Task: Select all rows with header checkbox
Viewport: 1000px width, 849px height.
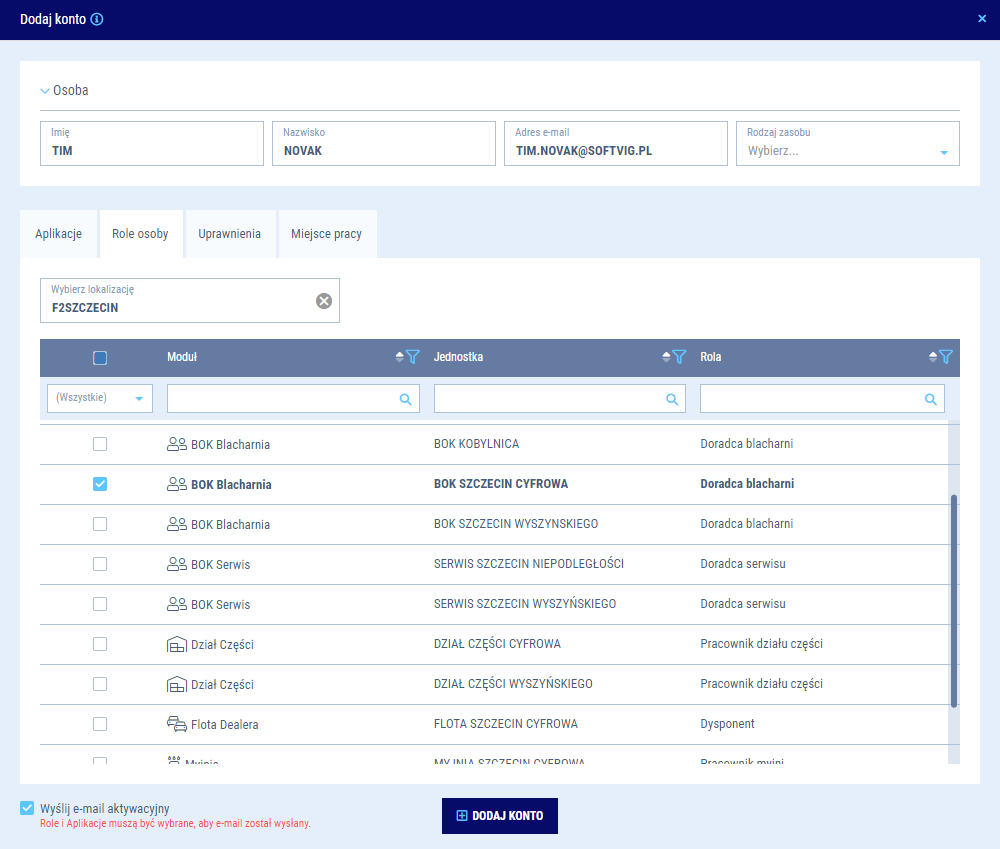Action: (x=100, y=357)
